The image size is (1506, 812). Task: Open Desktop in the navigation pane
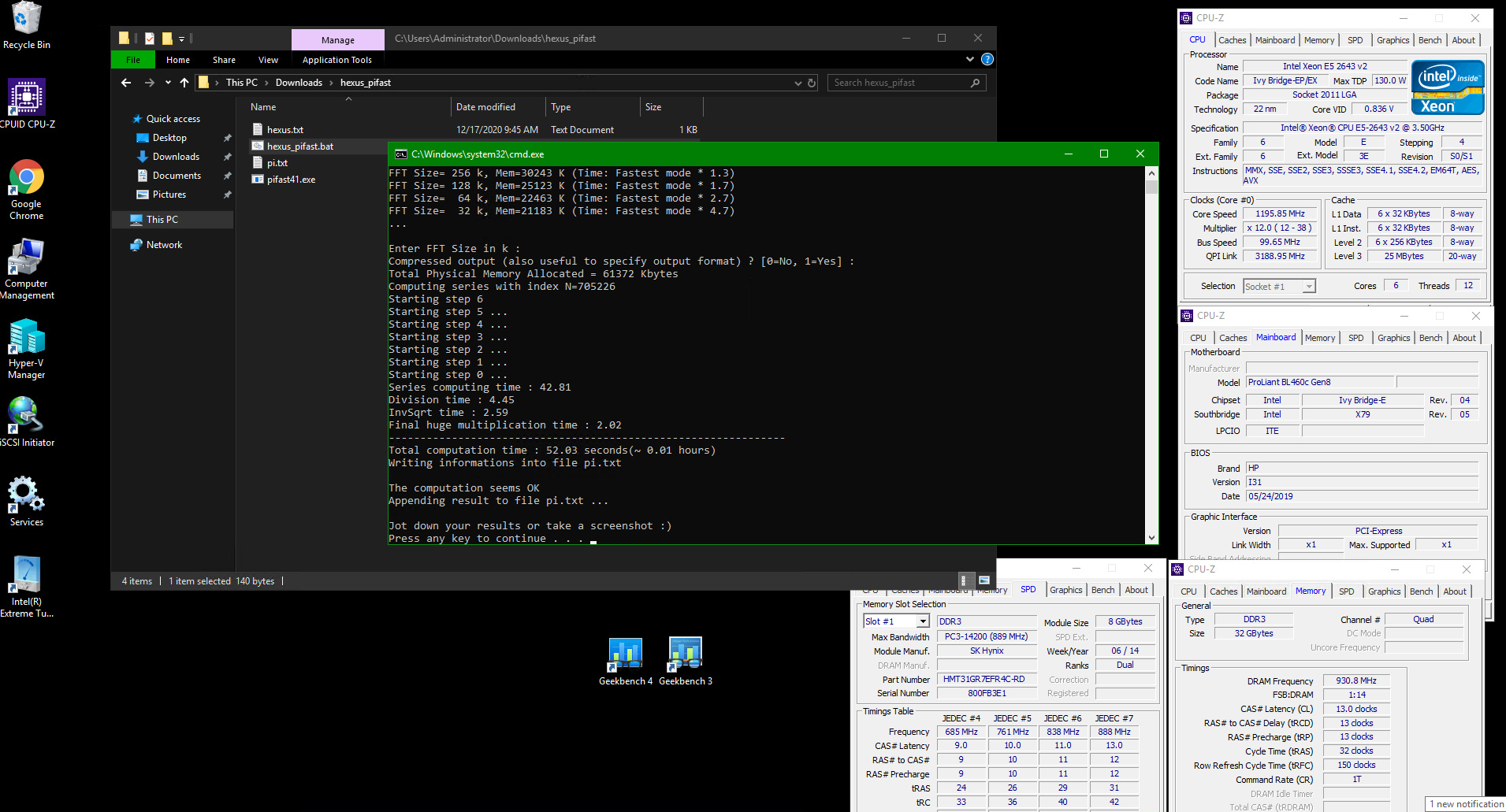point(169,138)
